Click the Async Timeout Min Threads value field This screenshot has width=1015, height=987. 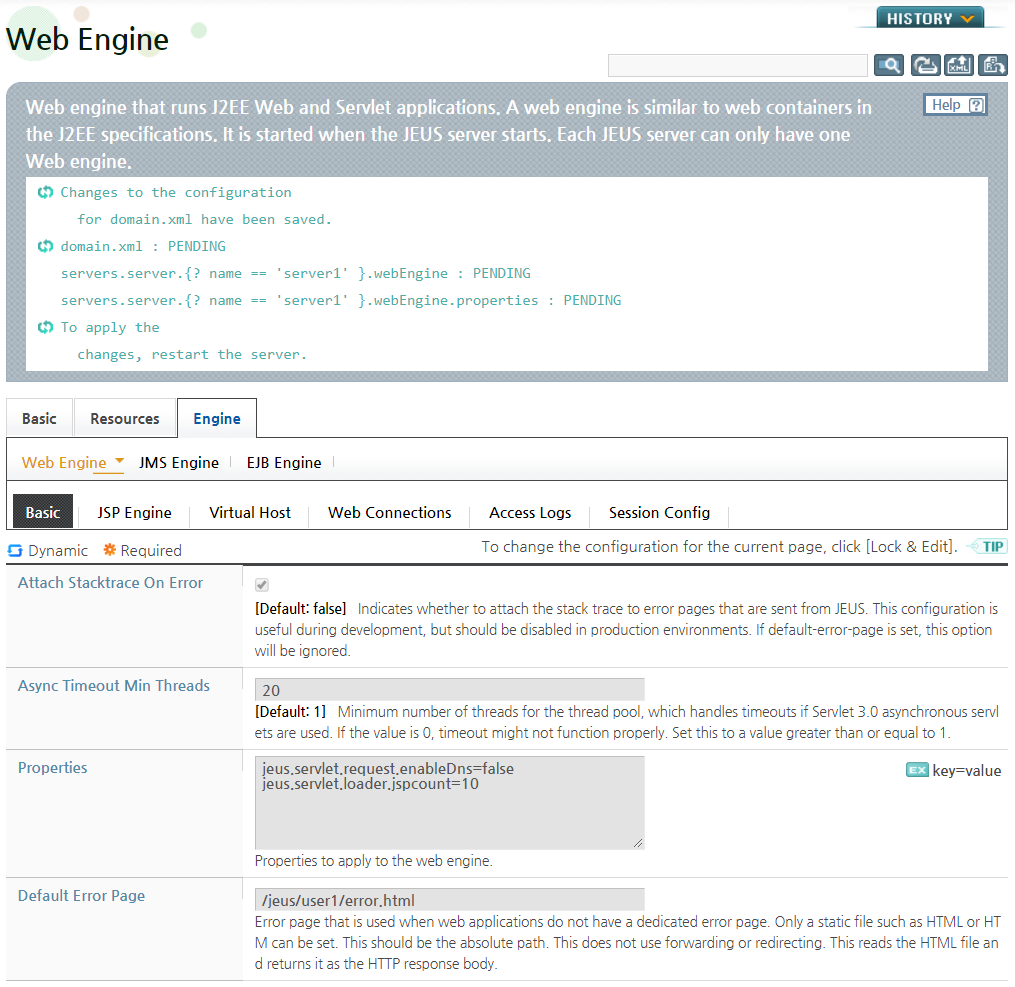coord(449,690)
